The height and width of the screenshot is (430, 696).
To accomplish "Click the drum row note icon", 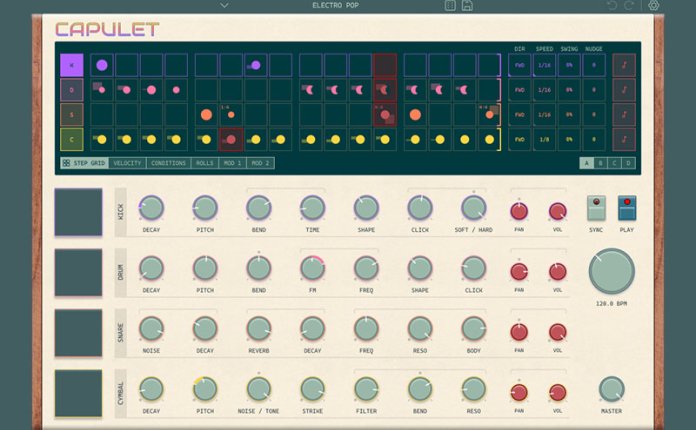I will pos(624,90).
